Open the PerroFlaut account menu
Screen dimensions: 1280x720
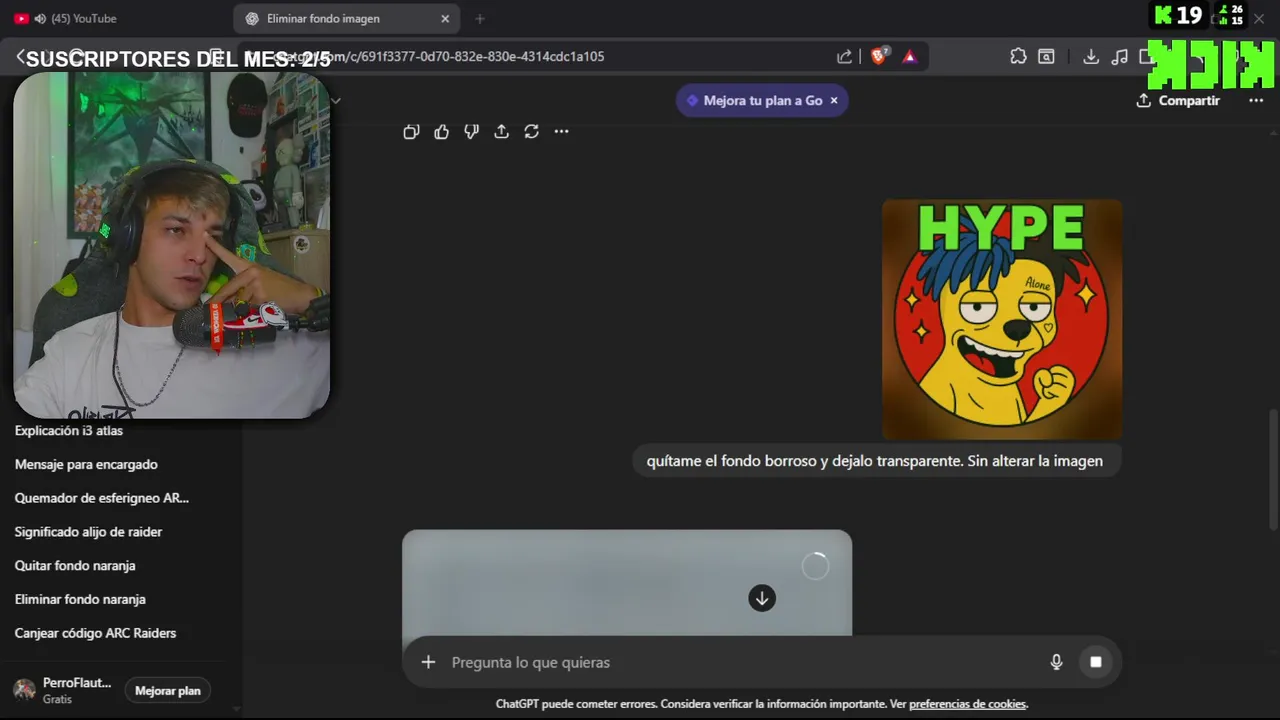(x=63, y=690)
